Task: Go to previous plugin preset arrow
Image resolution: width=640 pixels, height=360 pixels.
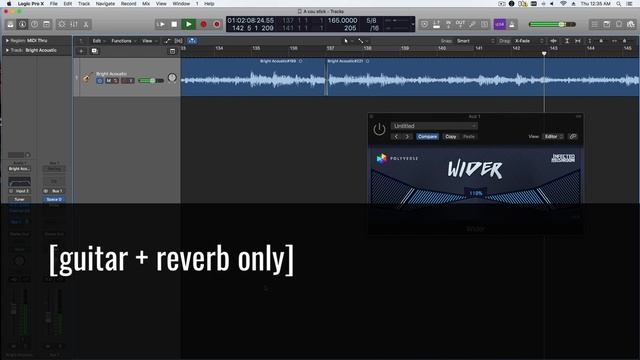Action: point(396,137)
